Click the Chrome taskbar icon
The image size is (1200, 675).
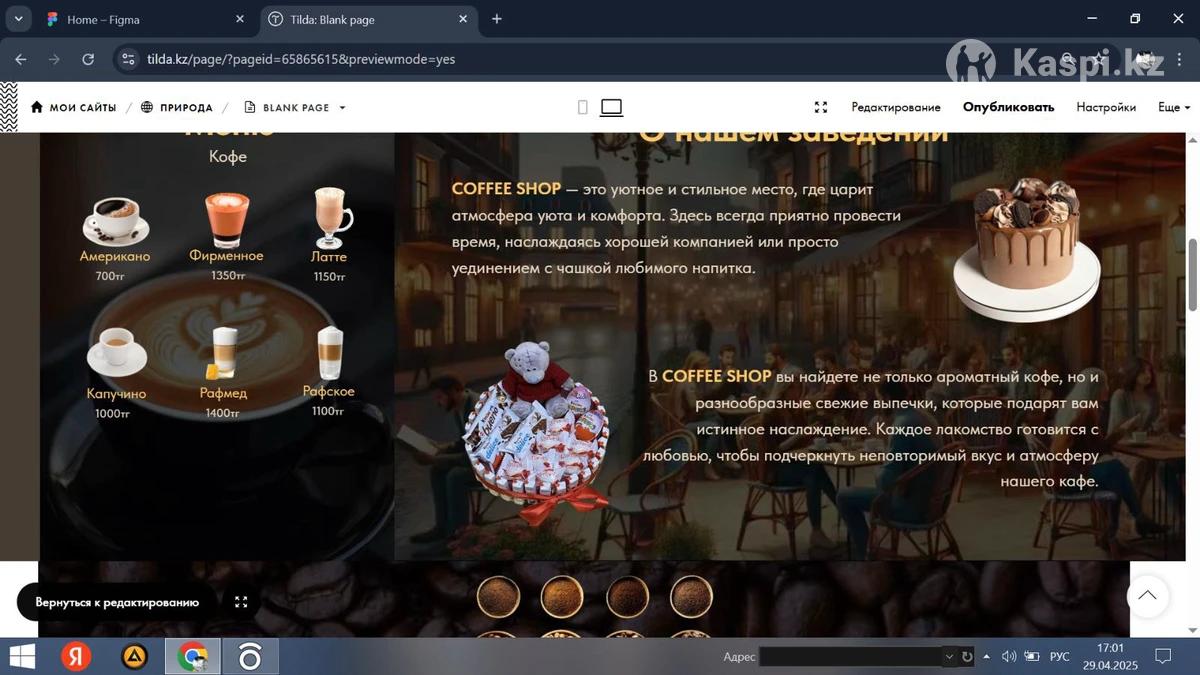pos(193,656)
